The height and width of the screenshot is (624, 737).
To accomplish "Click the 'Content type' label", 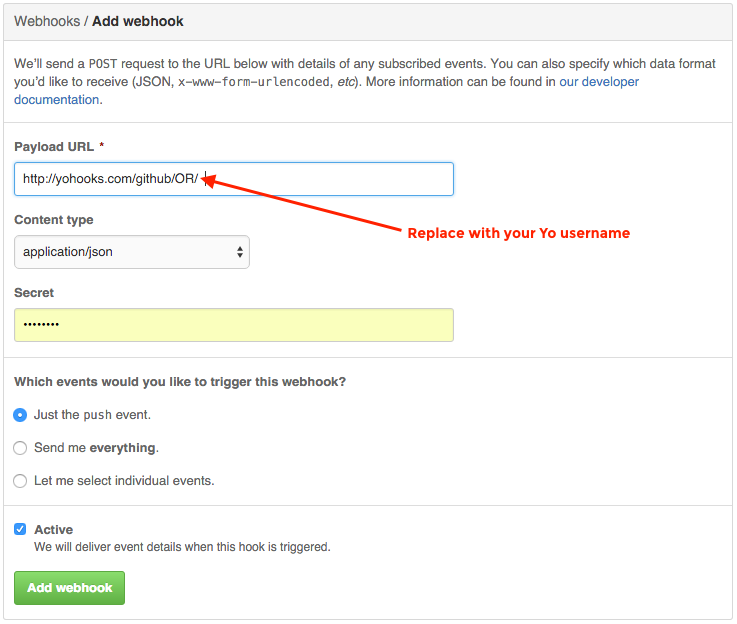I will click(54, 220).
